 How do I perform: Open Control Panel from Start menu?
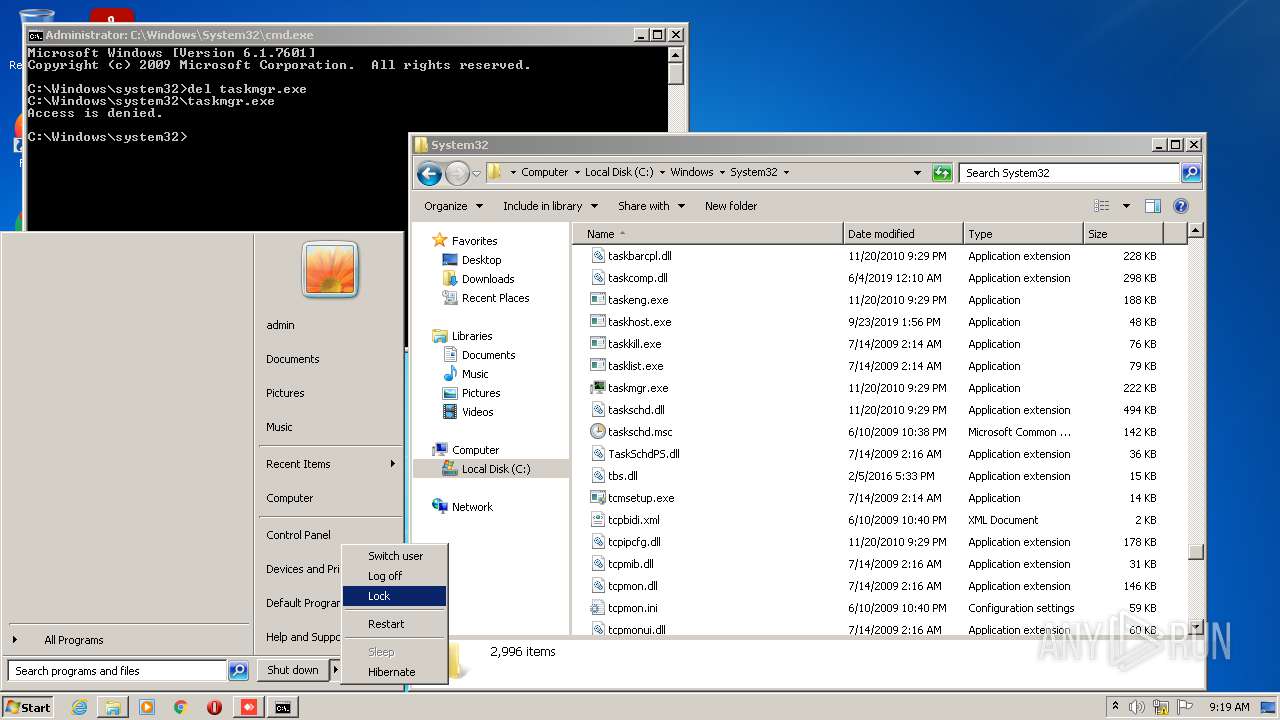click(298, 535)
